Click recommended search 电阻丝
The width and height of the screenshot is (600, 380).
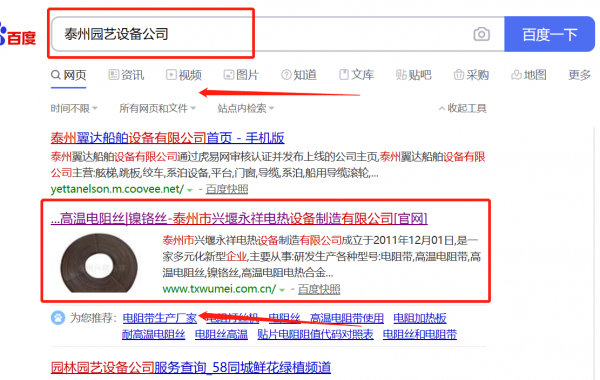click(x=284, y=318)
